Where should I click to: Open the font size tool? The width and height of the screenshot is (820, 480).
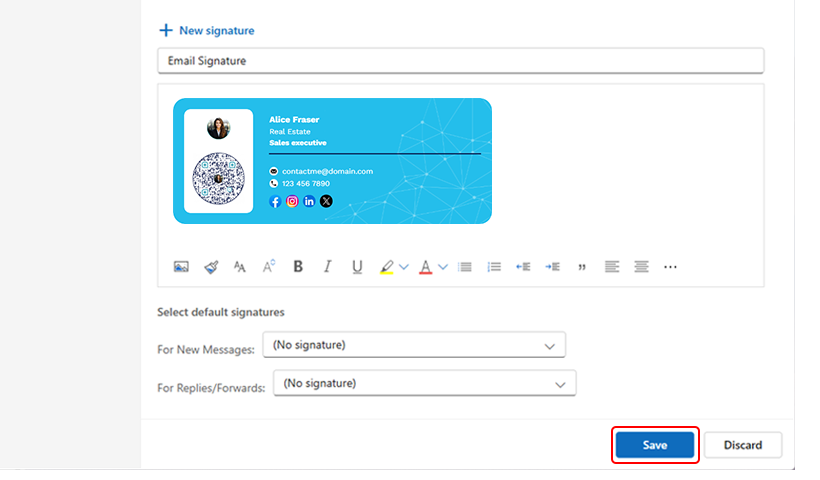(240, 267)
